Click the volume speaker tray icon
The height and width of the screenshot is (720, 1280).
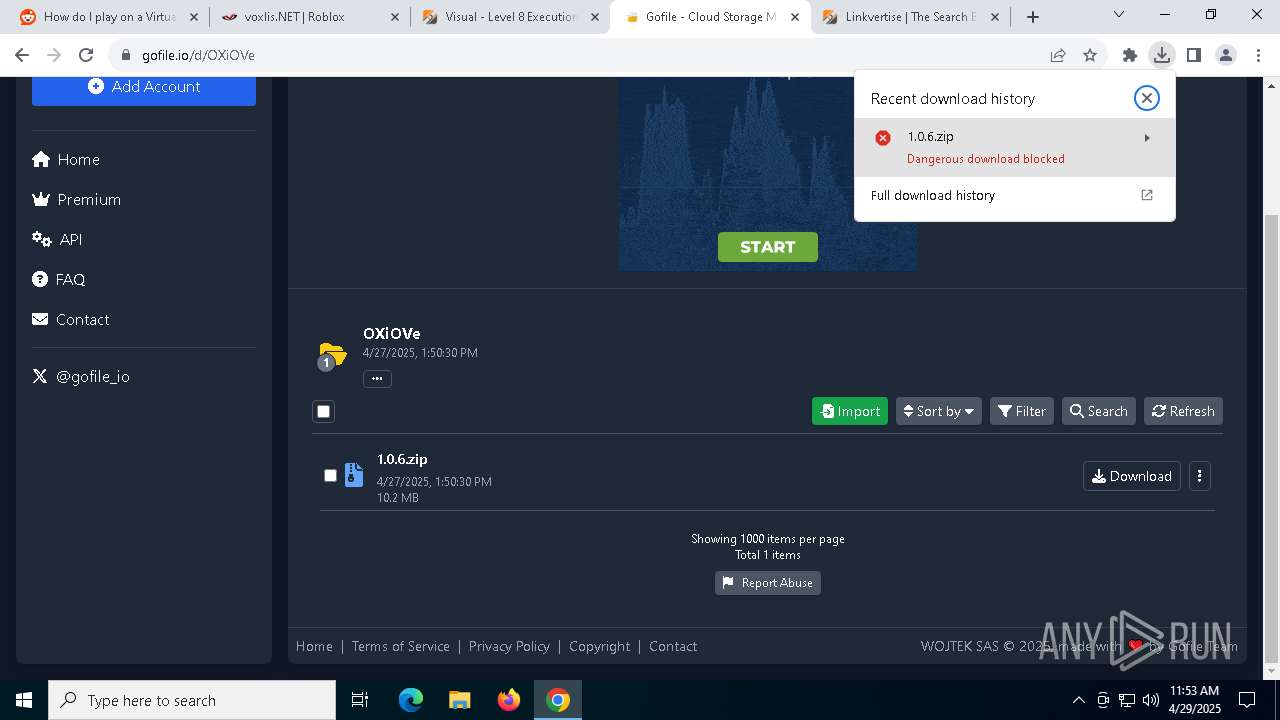click(x=1151, y=700)
